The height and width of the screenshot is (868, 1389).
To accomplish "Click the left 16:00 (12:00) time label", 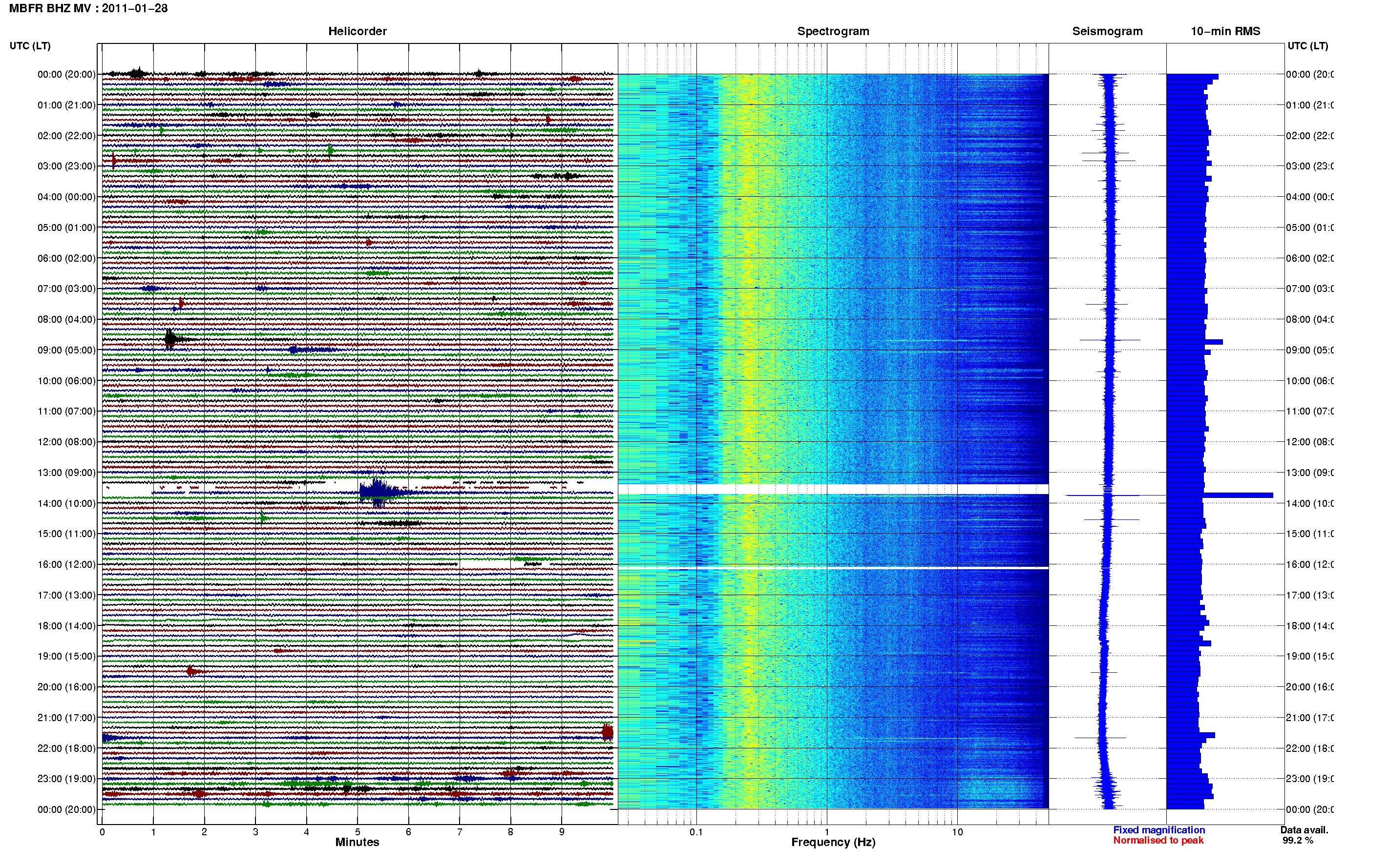I will [66, 564].
